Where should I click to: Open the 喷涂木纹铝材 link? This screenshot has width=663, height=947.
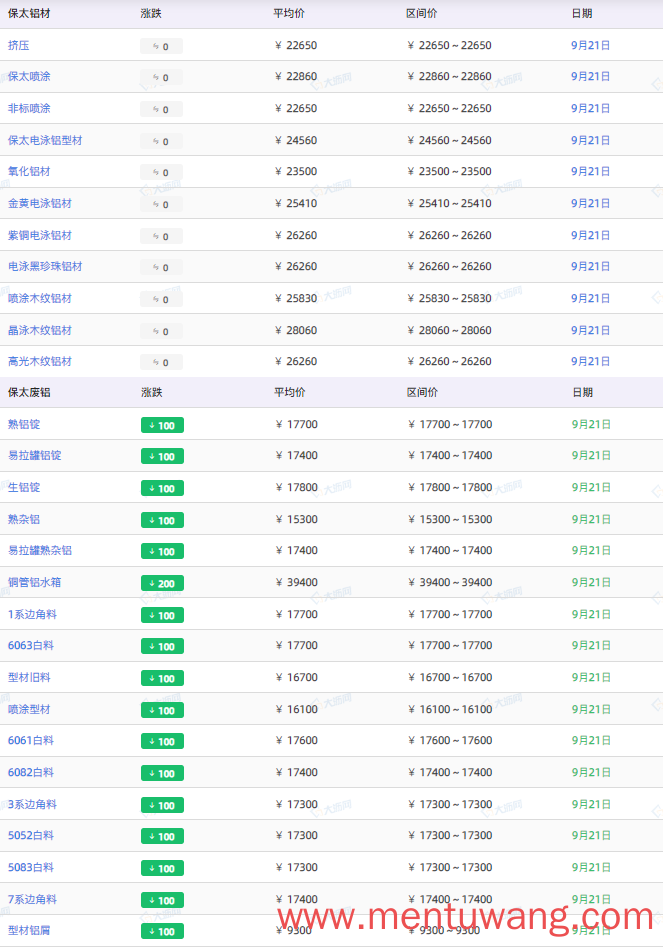40,298
